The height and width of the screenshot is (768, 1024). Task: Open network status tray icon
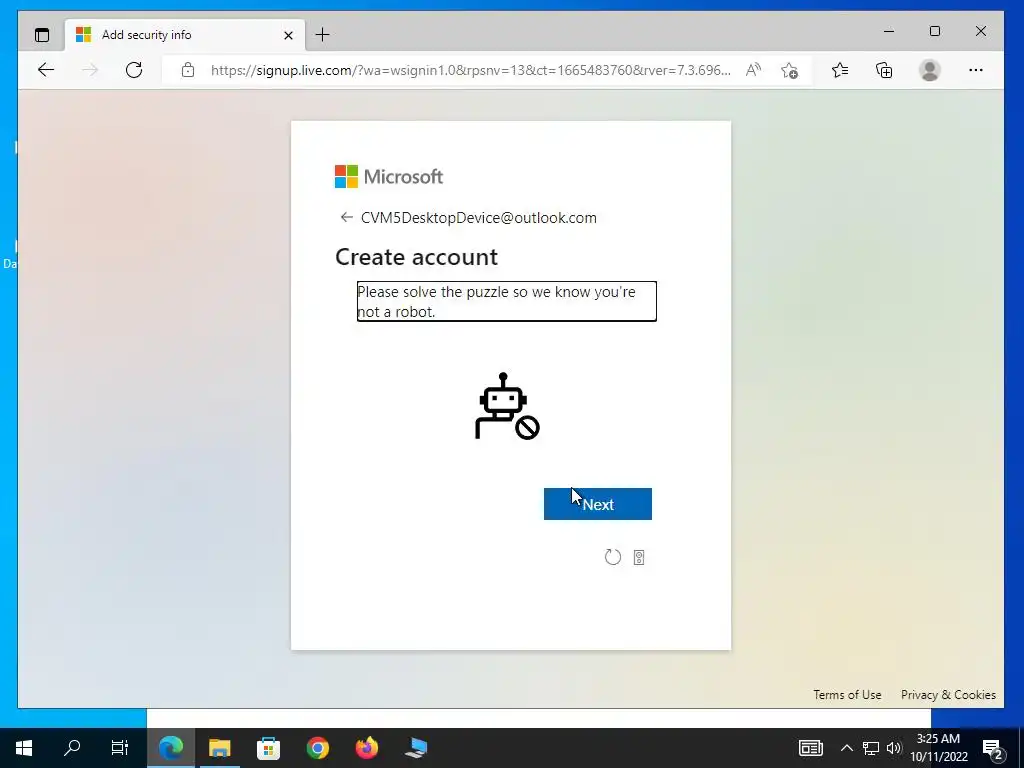[x=871, y=748]
